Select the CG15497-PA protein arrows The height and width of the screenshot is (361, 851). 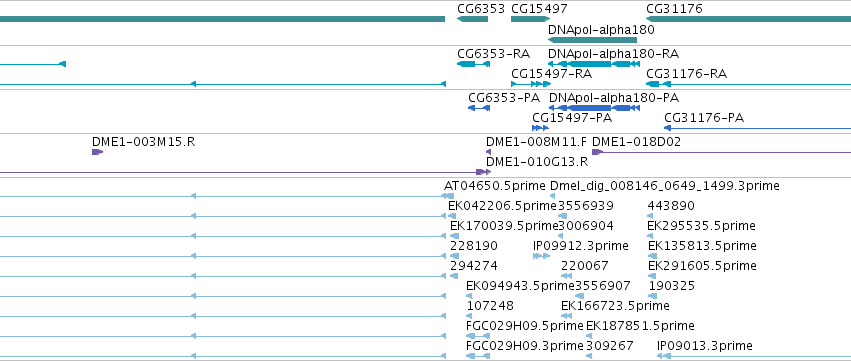tap(540, 128)
